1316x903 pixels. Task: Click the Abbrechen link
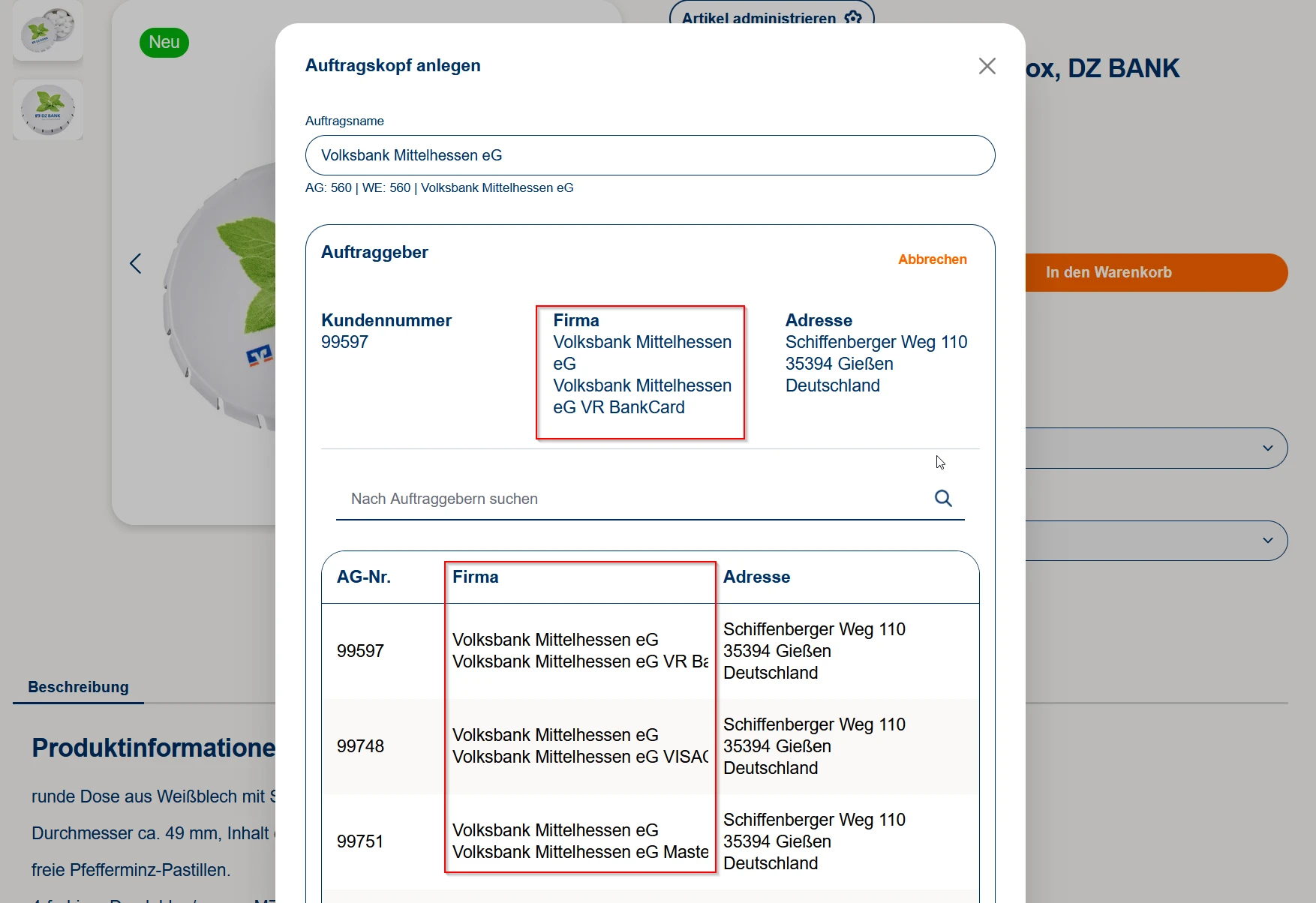click(932, 259)
